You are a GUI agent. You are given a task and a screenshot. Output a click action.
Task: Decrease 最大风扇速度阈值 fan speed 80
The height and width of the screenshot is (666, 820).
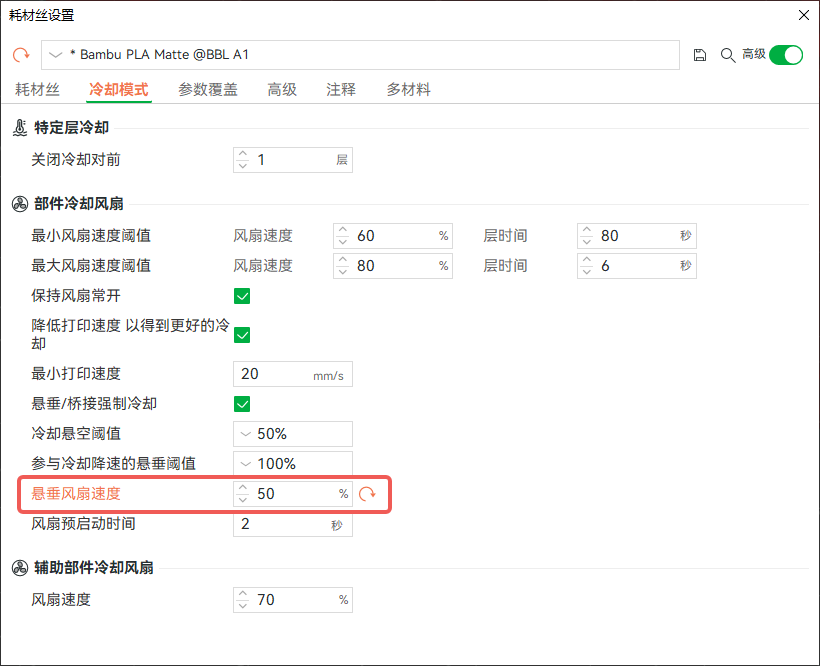[343, 272]
